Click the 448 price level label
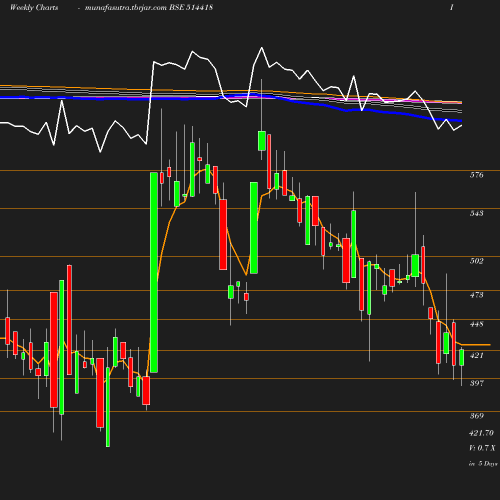 click(476, 324)
